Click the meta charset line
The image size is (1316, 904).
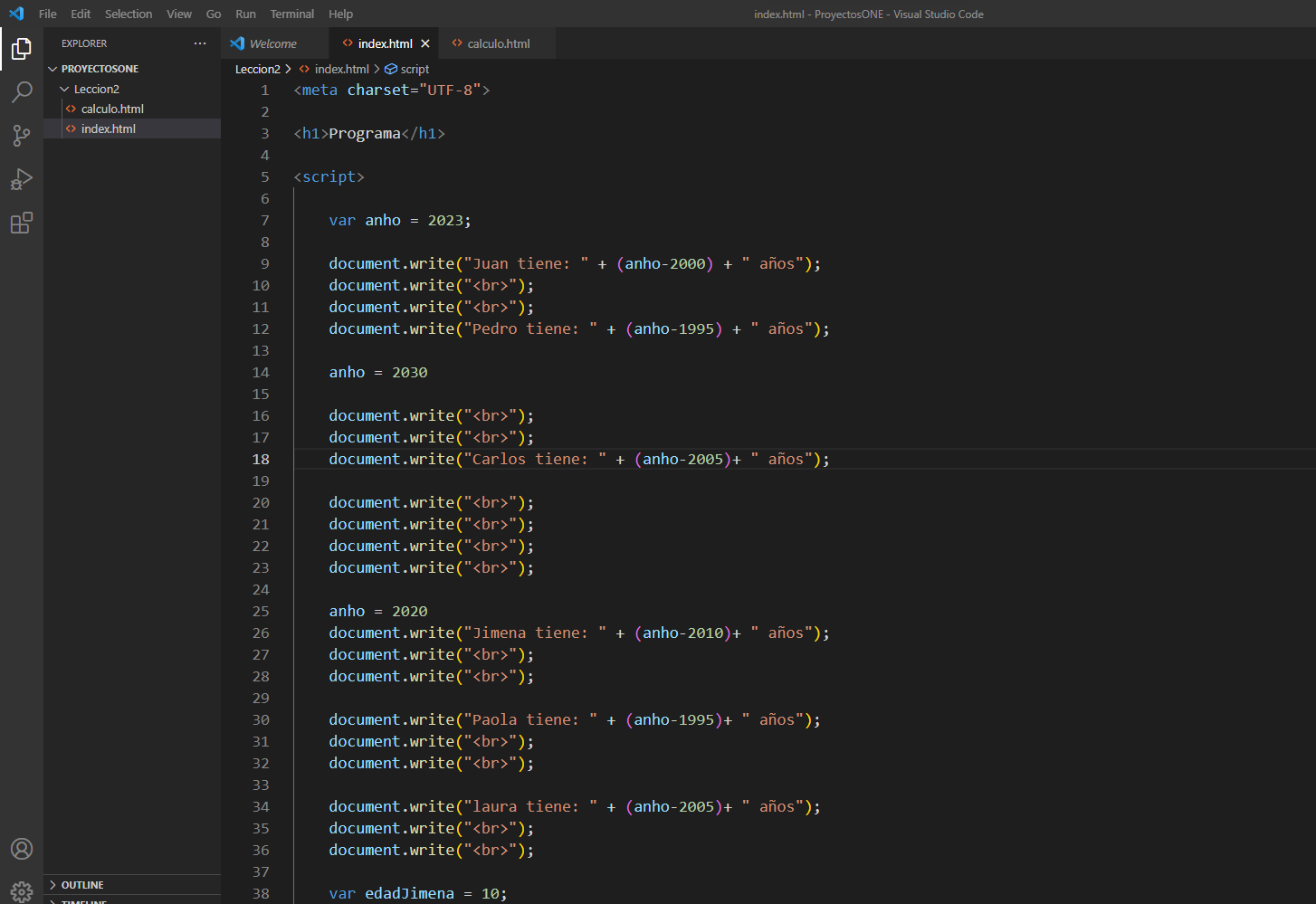point(392,90)
